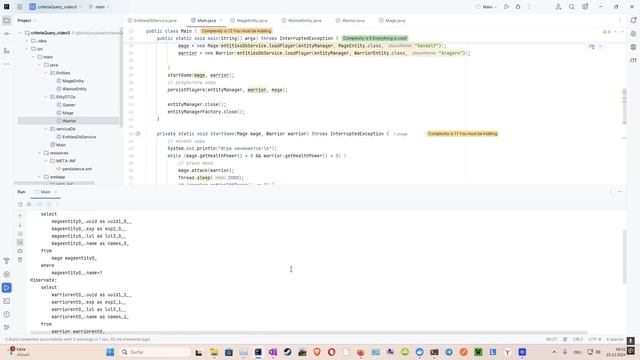
Task: Click the Run console vertical scrollbar
Action: click(x=624, y=256)
